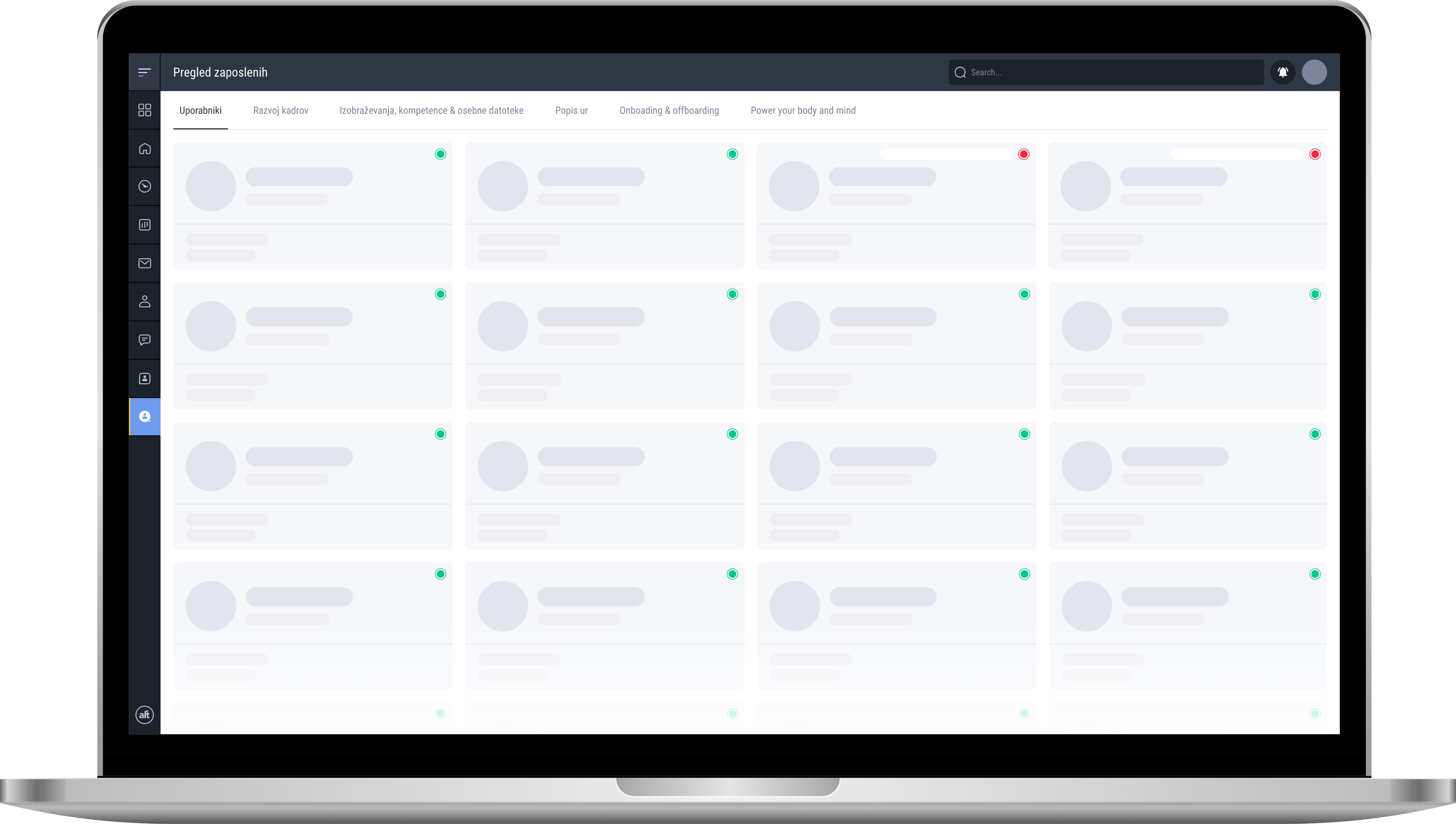Open the Power your body and mind tab
This screenshot has width=1456, height=824.
click(x=803, y=111)
